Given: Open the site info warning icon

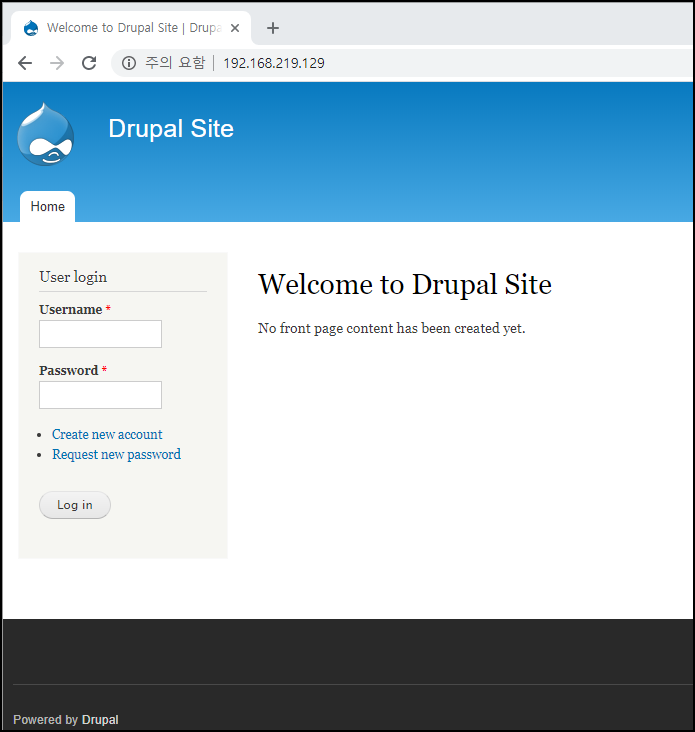Looking at the screenshot, I should click(x=129, y=63).
